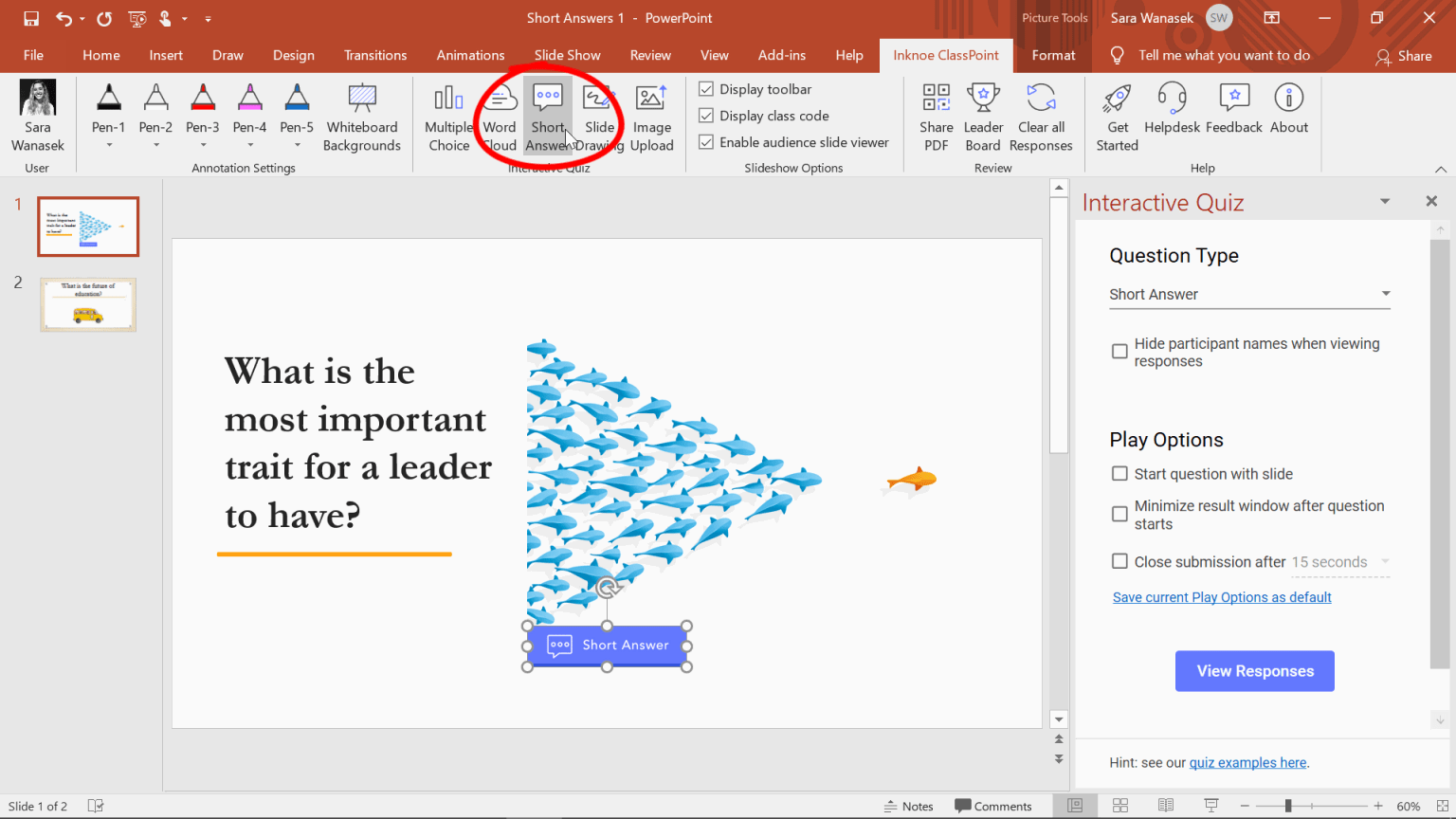Open the quiz examples here link

1247,762
